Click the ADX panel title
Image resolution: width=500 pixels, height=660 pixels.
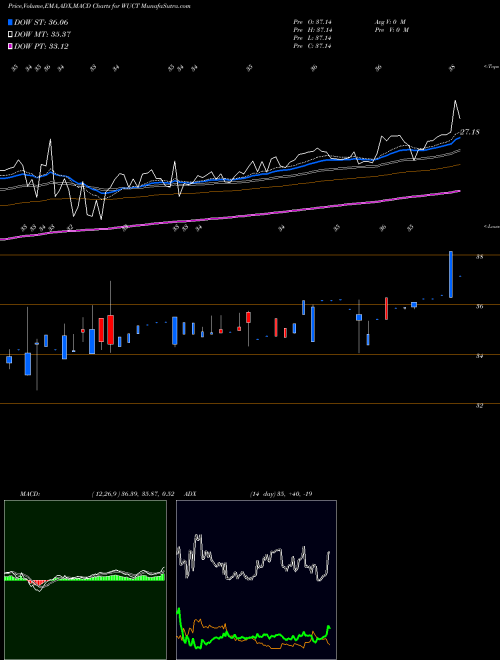[x=190, y=494]
